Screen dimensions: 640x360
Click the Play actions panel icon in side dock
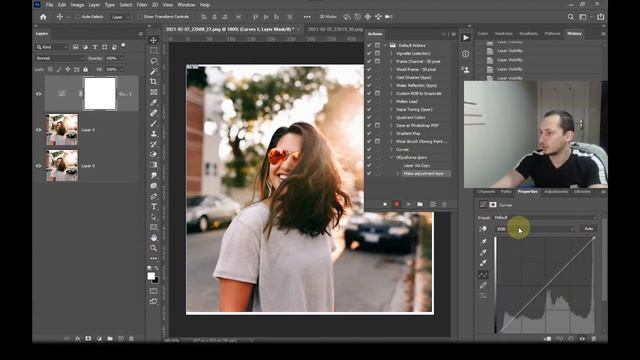(x=466, y=38)
